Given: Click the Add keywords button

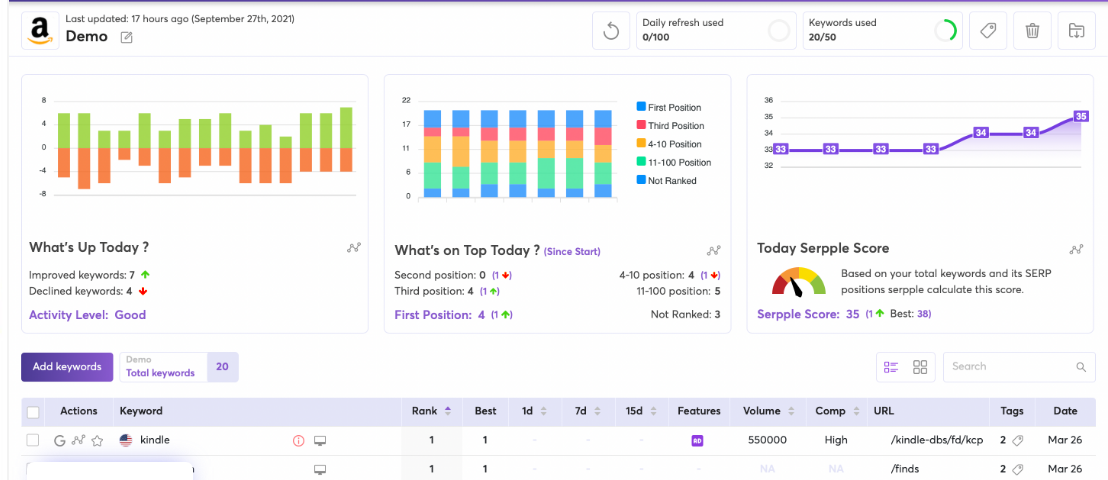Looking at the screenshot, I should tap(67, 367).
